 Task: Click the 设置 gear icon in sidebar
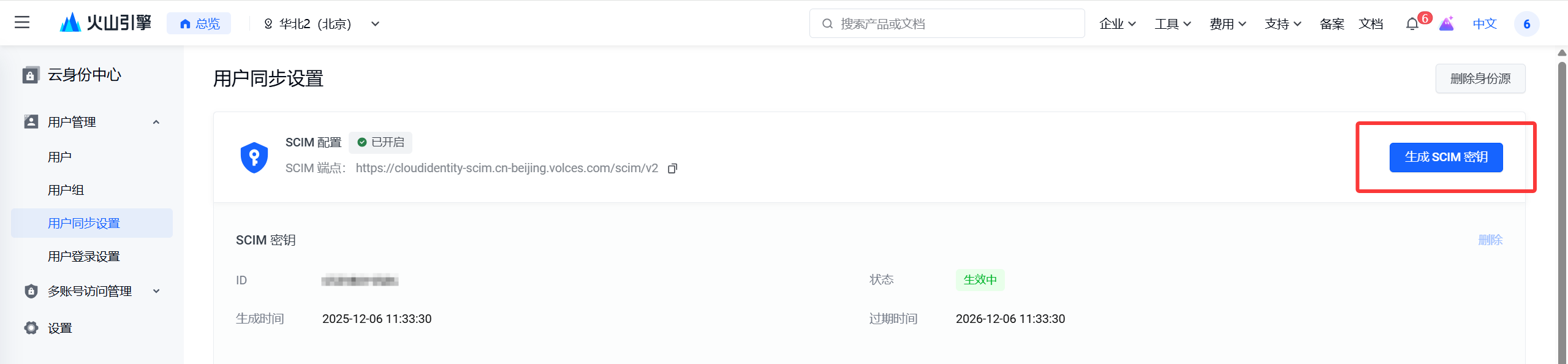coord(31,328)
